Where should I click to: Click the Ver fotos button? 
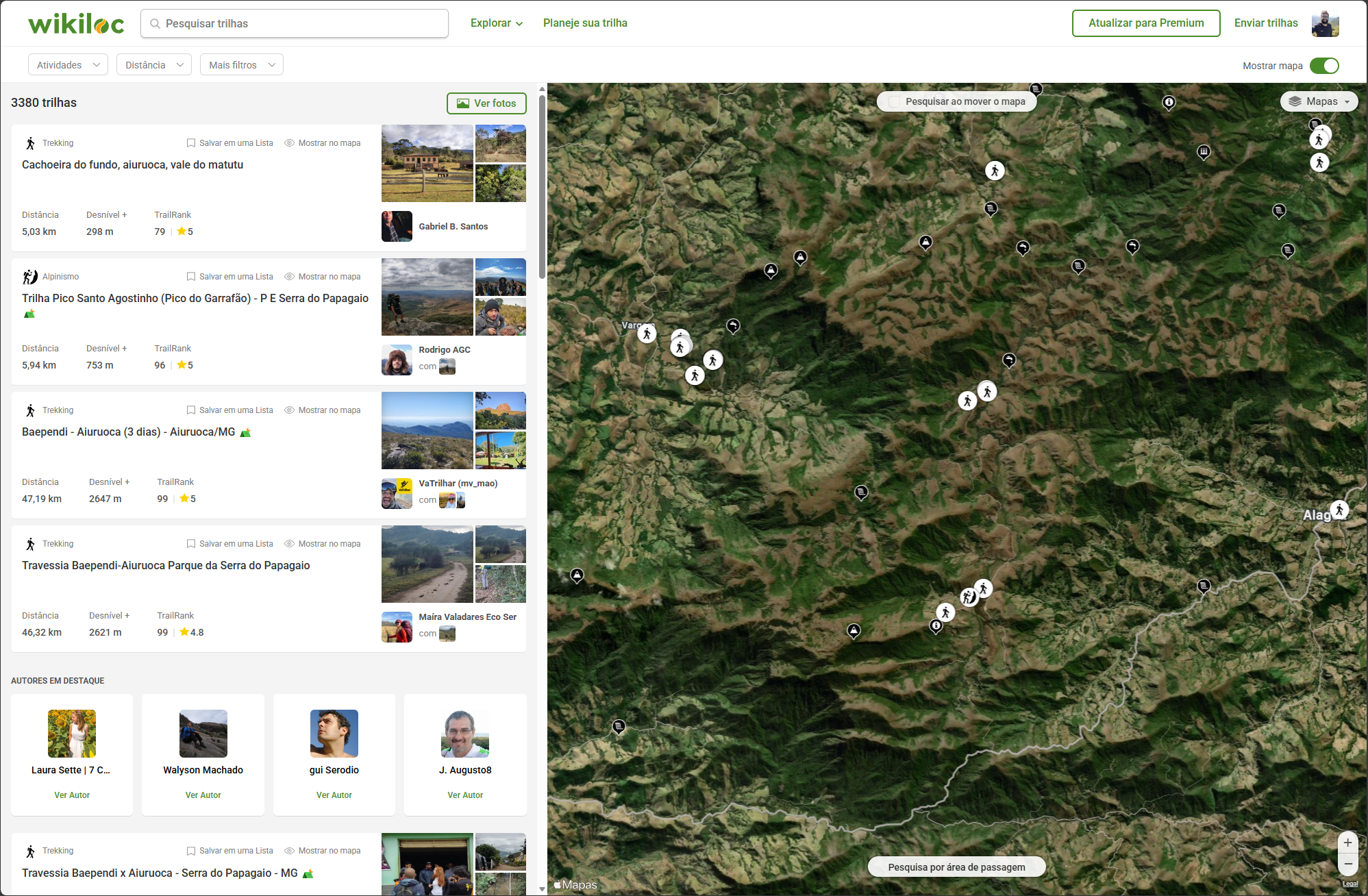(x=486, y=103)
